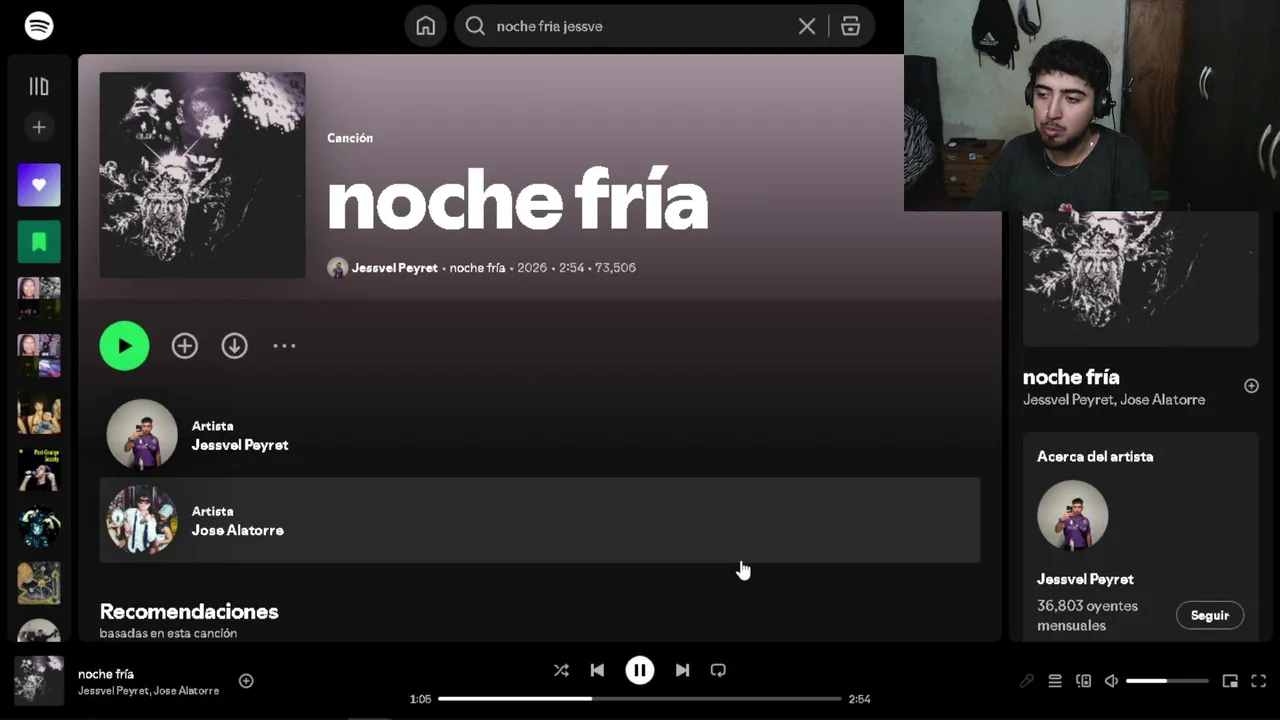Viewport: 1280px width, 720px height.
Task: Open the playback queue icon
Action: click(x=1055, y=681)
